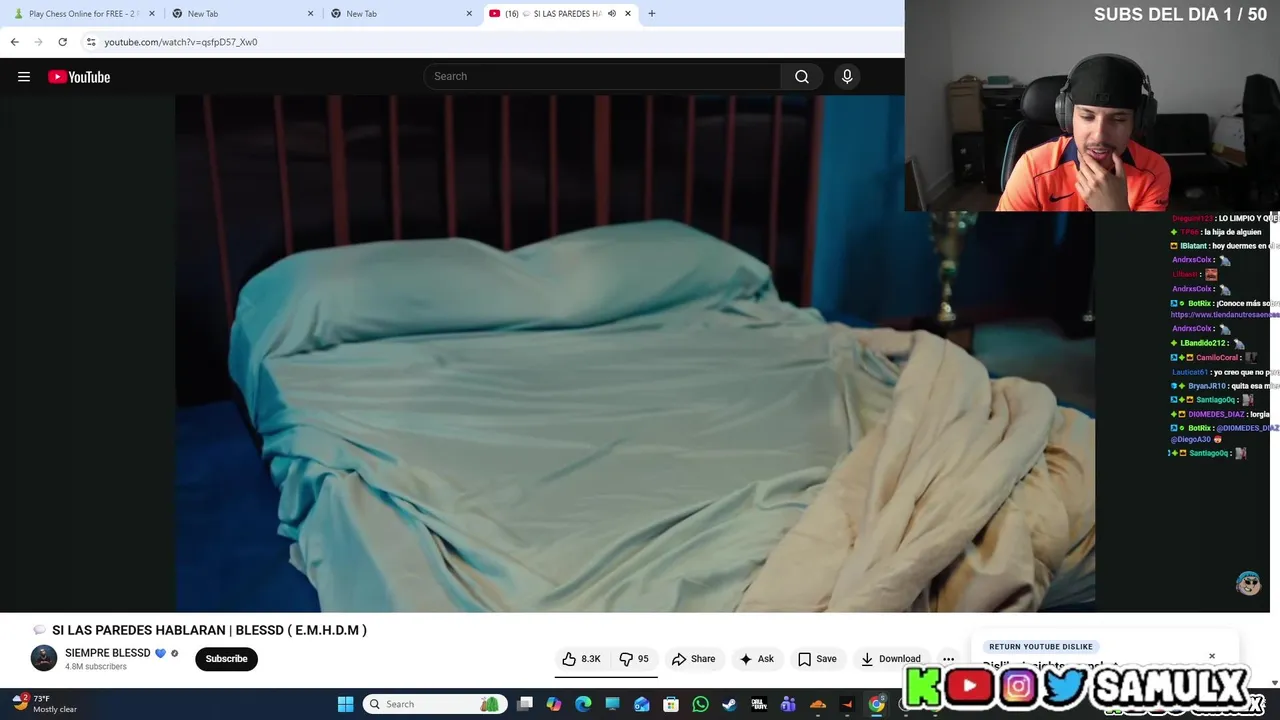1280x720 pixels.
Task: Open a new browser tab
Action: [x=652, y=14]
